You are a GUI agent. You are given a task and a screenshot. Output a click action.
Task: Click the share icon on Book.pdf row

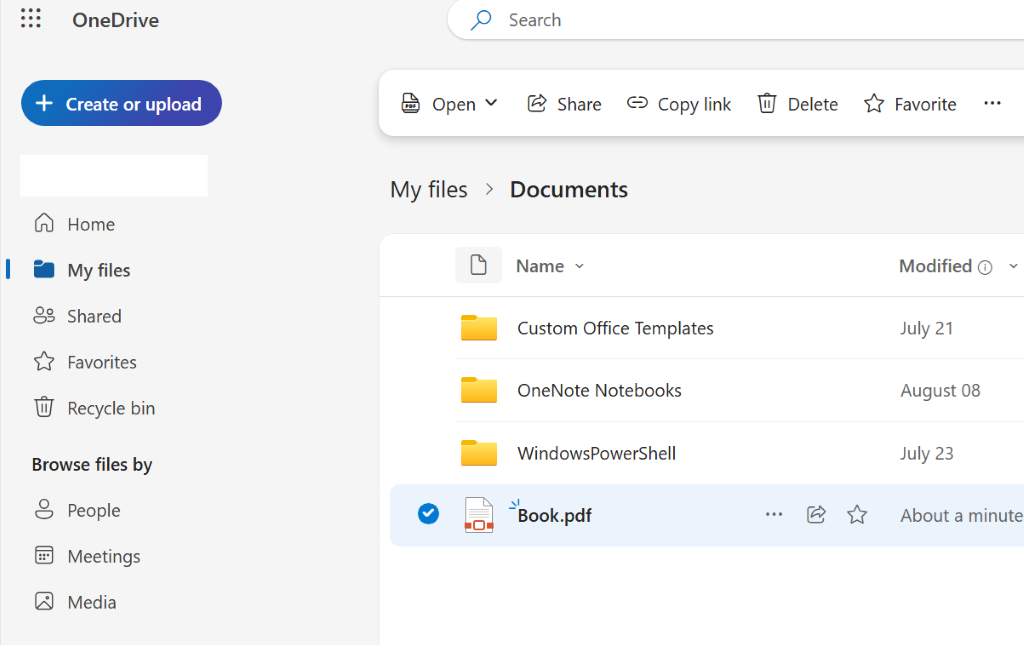(816, 515)
